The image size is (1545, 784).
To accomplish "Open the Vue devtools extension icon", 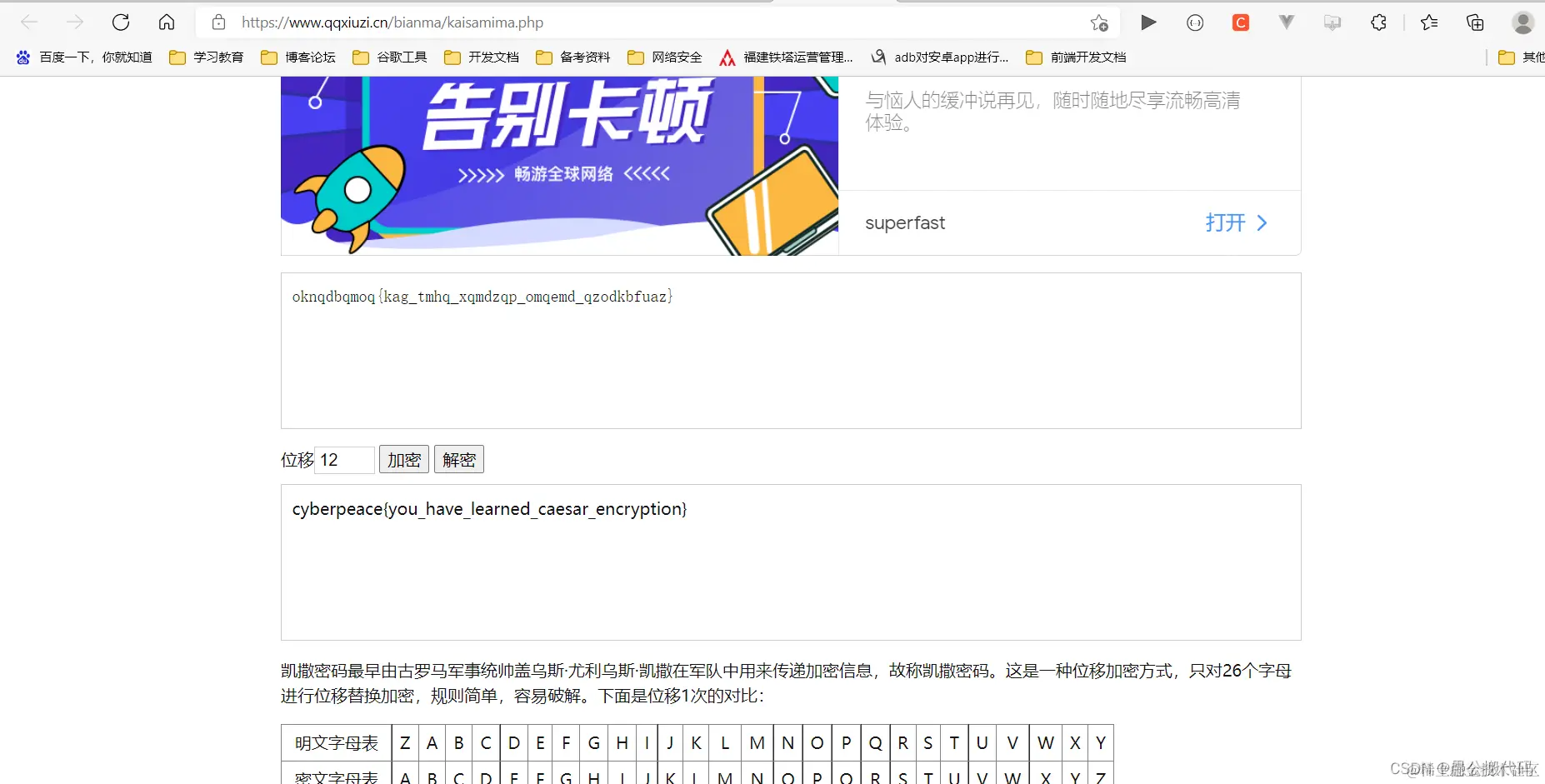I will [x=1286, y=22].
